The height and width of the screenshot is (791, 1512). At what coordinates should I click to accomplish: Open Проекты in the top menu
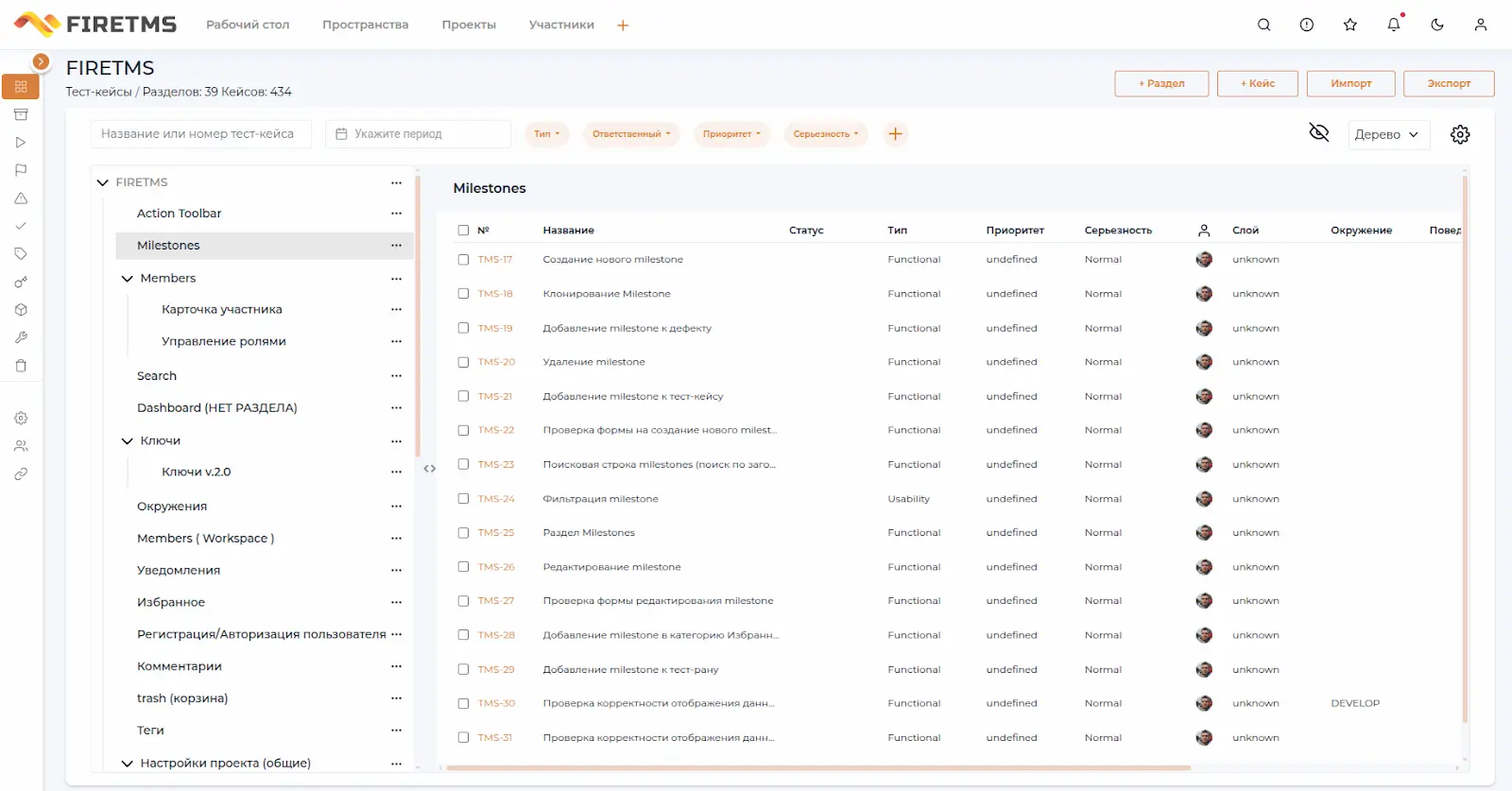click(469, 25)
